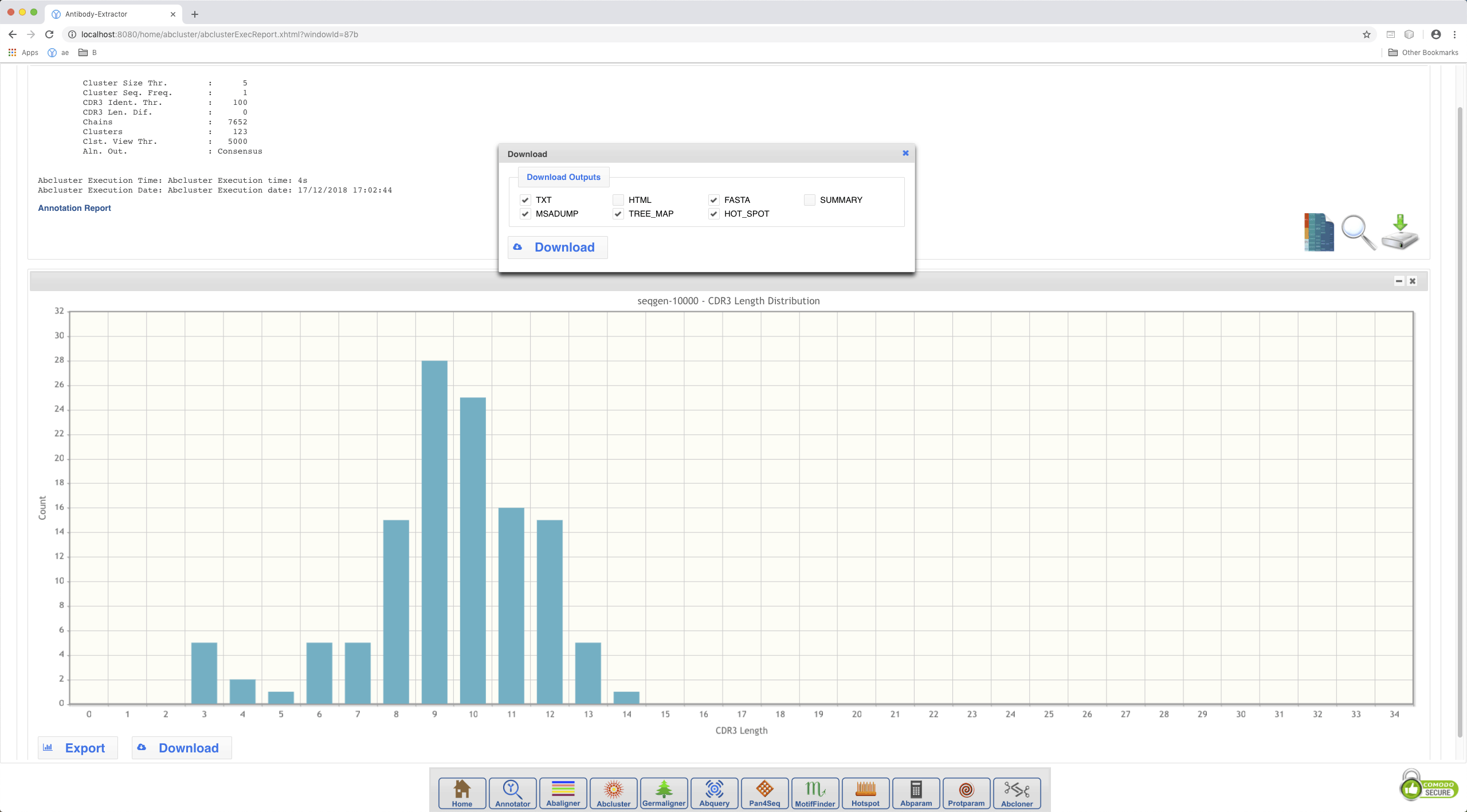Viewport: 1467px width, 812px height.
Task: Click the Comodo Secure badge
Action: 1429,785
